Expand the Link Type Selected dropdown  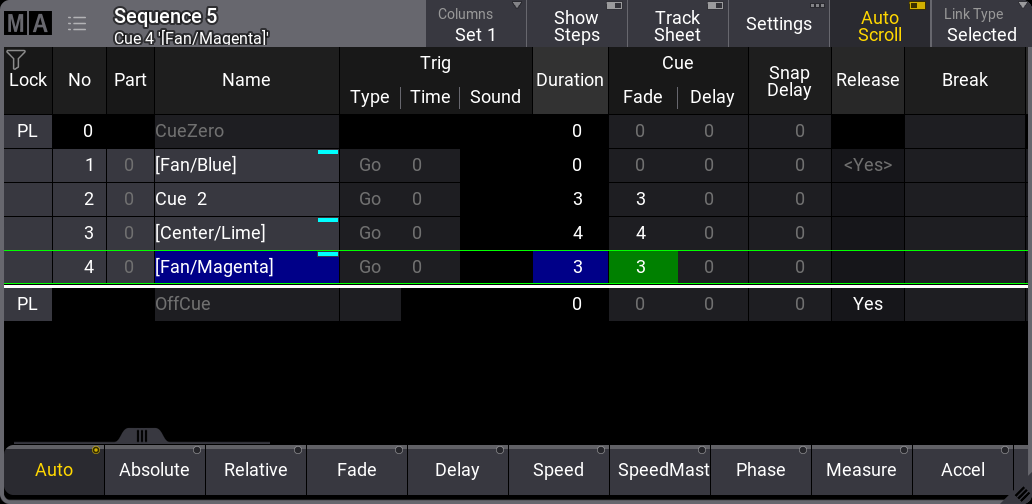(x=980, y=25)
